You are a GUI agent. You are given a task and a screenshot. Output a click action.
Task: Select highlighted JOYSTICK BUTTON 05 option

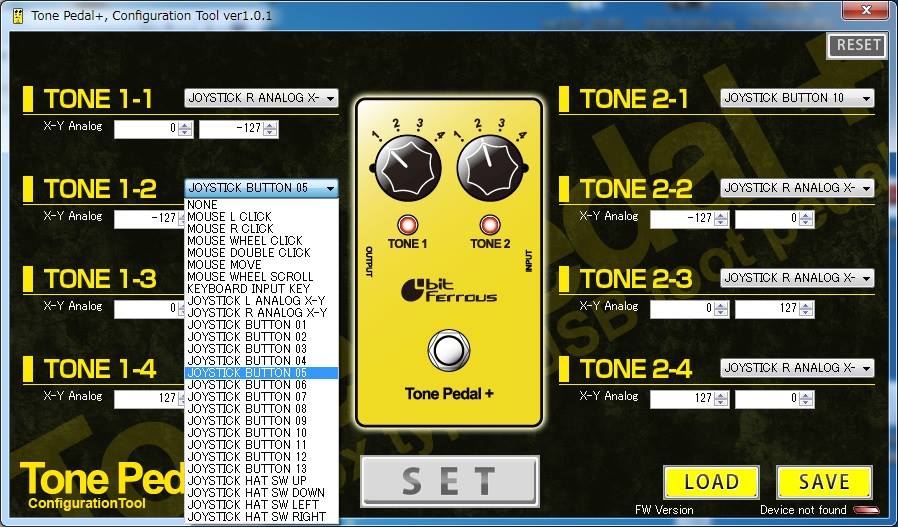pyautogui.click(x=261, y=373)
